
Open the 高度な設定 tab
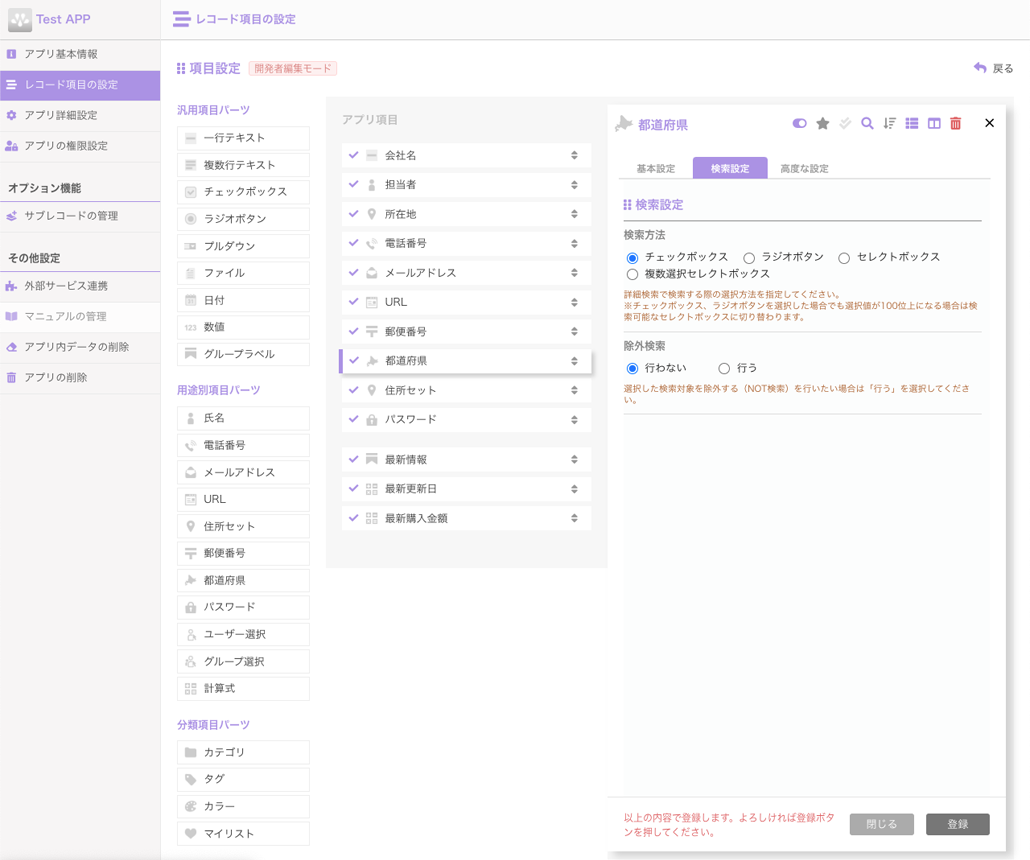tap(804, 169)
